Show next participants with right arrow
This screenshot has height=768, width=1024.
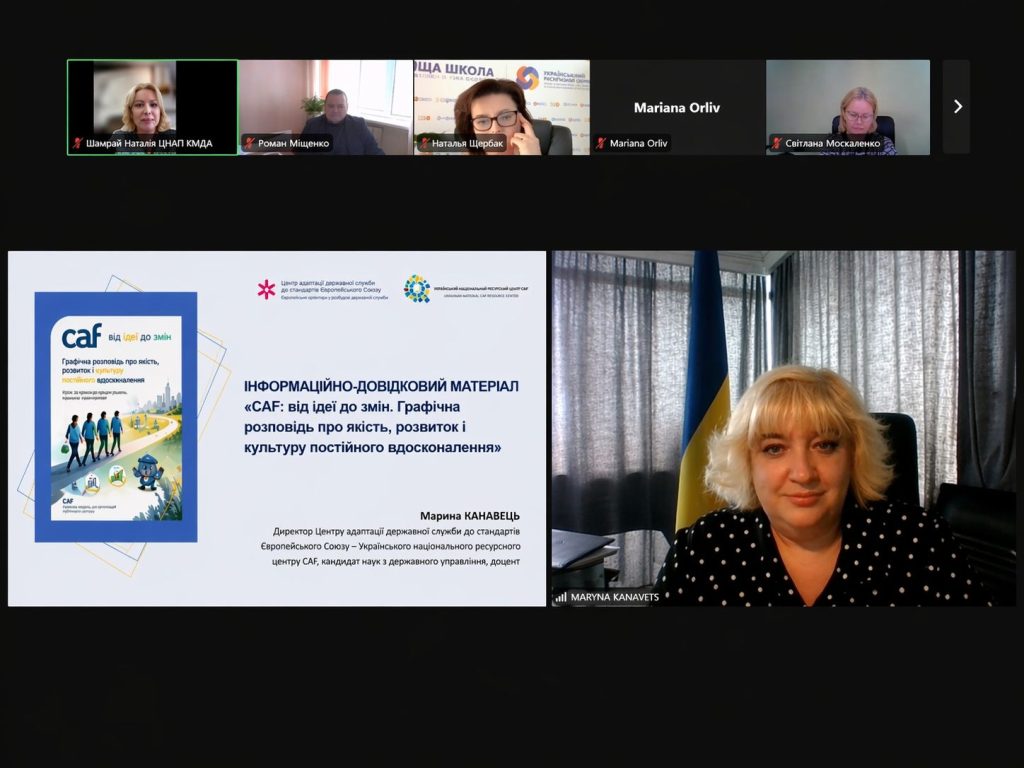(957, 107)
